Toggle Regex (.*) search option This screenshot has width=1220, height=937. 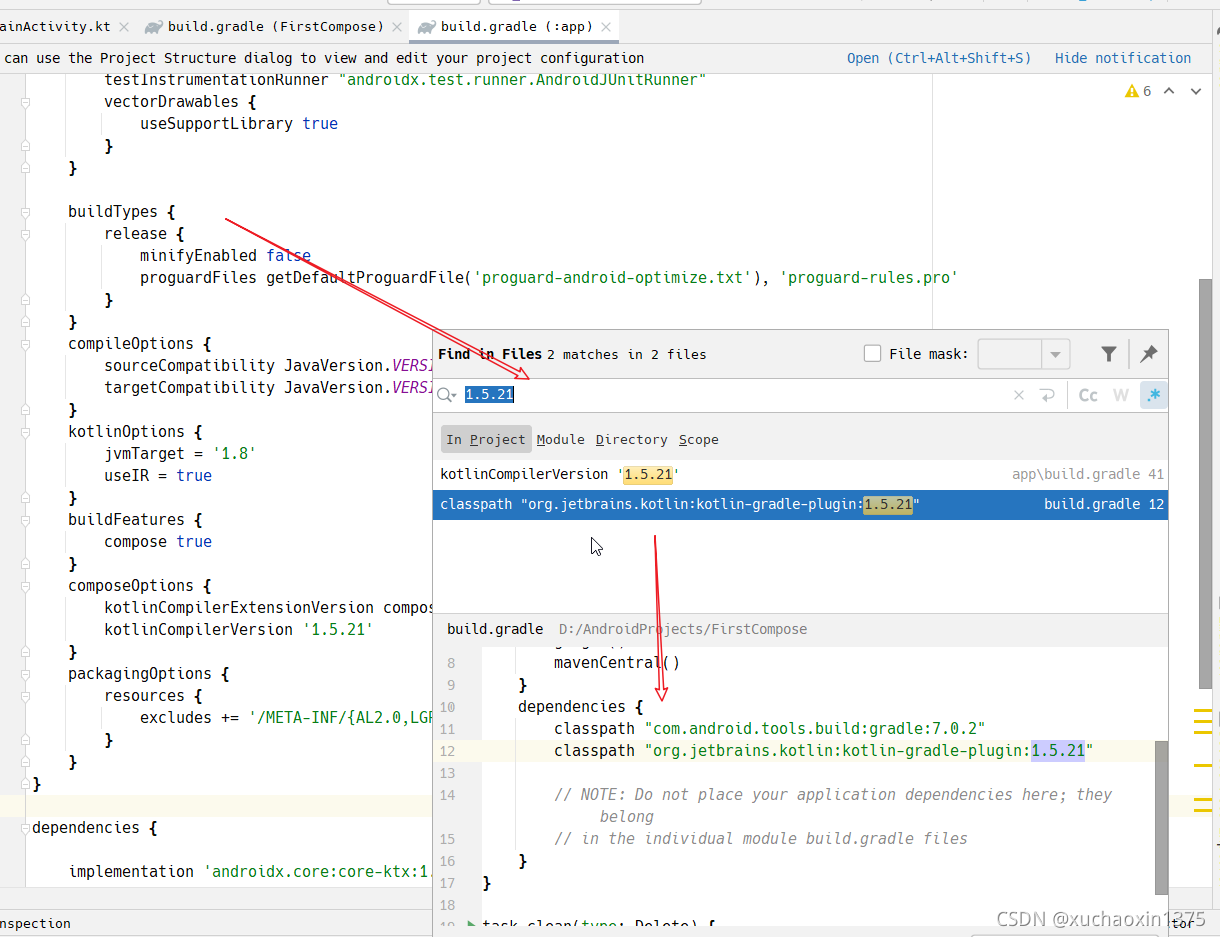coord(1153,395)
